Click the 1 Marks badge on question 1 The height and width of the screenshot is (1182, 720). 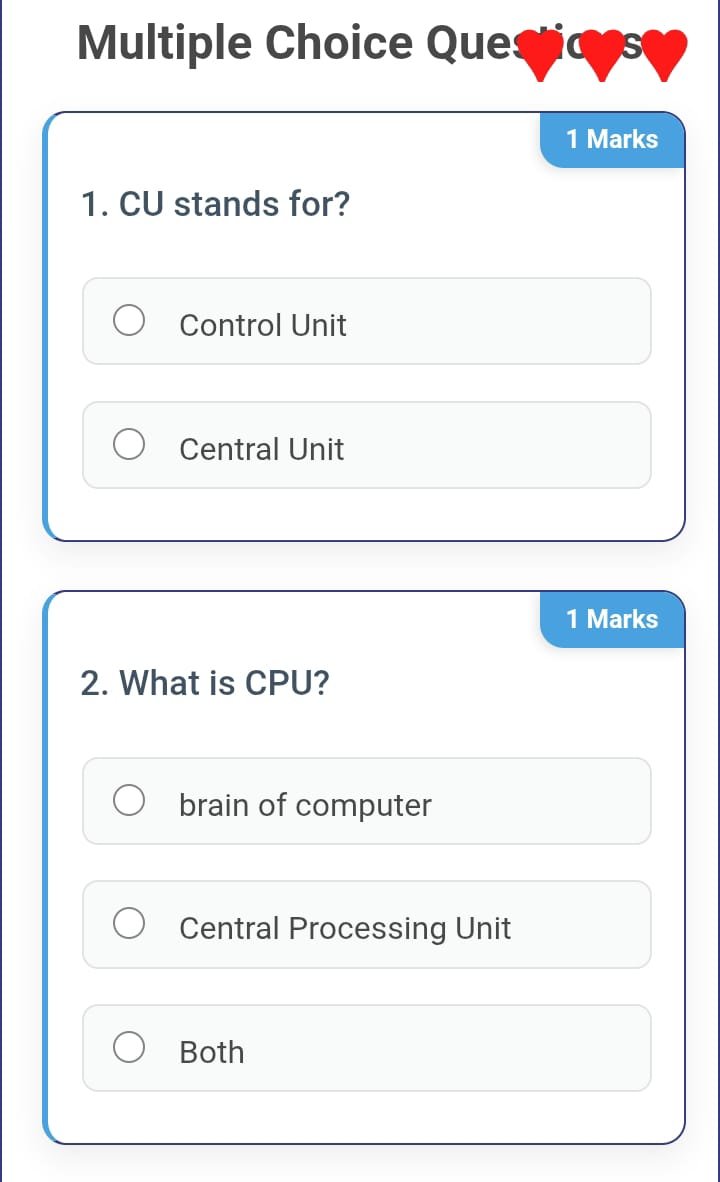click(x=612, y=140)
